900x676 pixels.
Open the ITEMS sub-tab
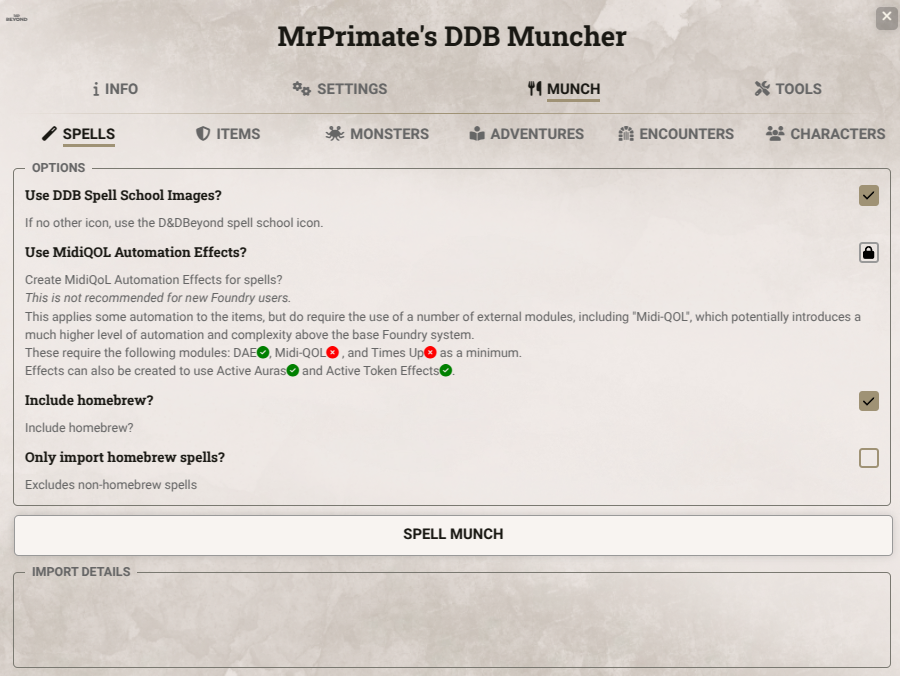point(228,134)
